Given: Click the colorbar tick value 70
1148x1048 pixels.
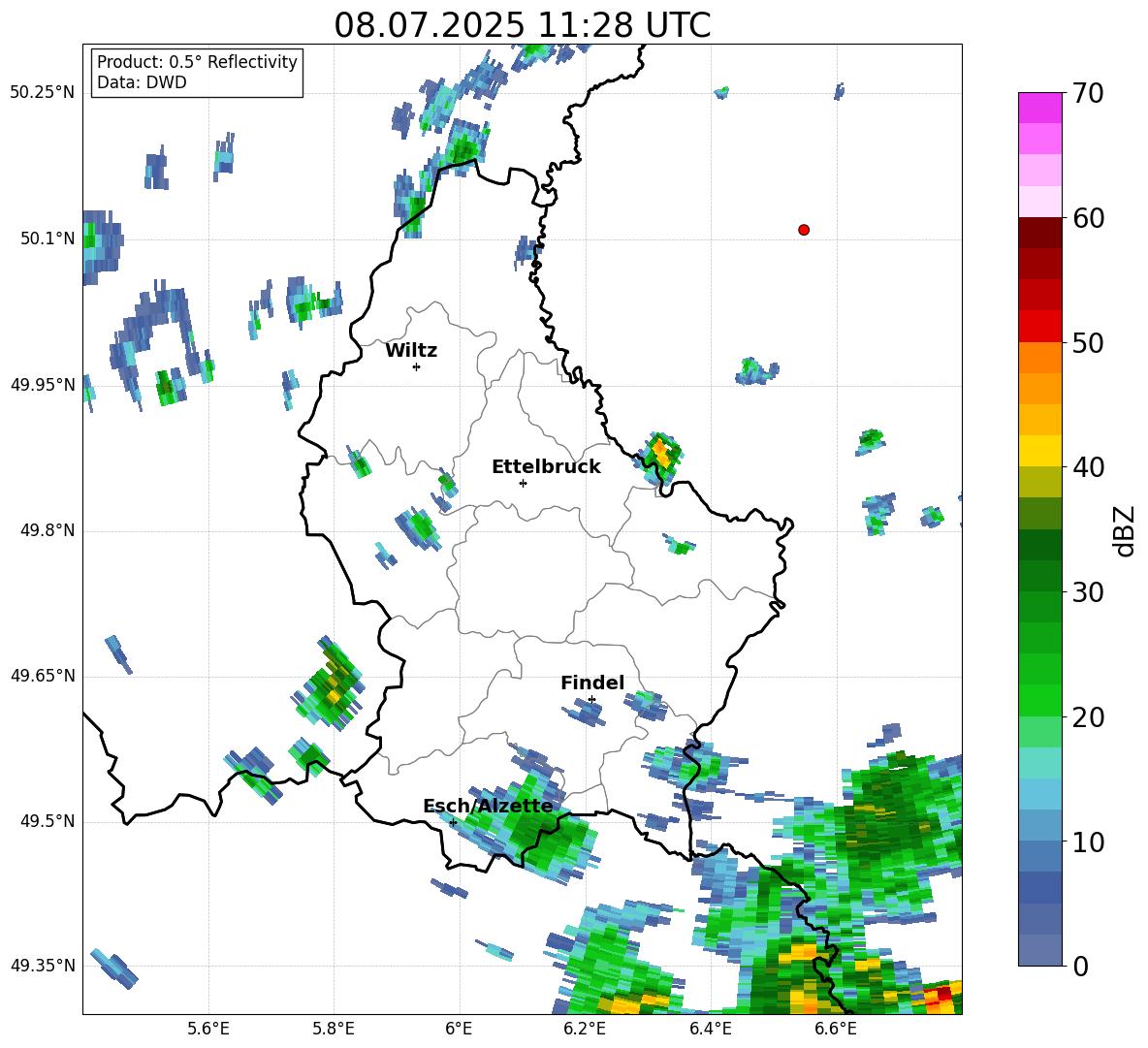Looking at the screenshot, I should [x=1088, y=94].
